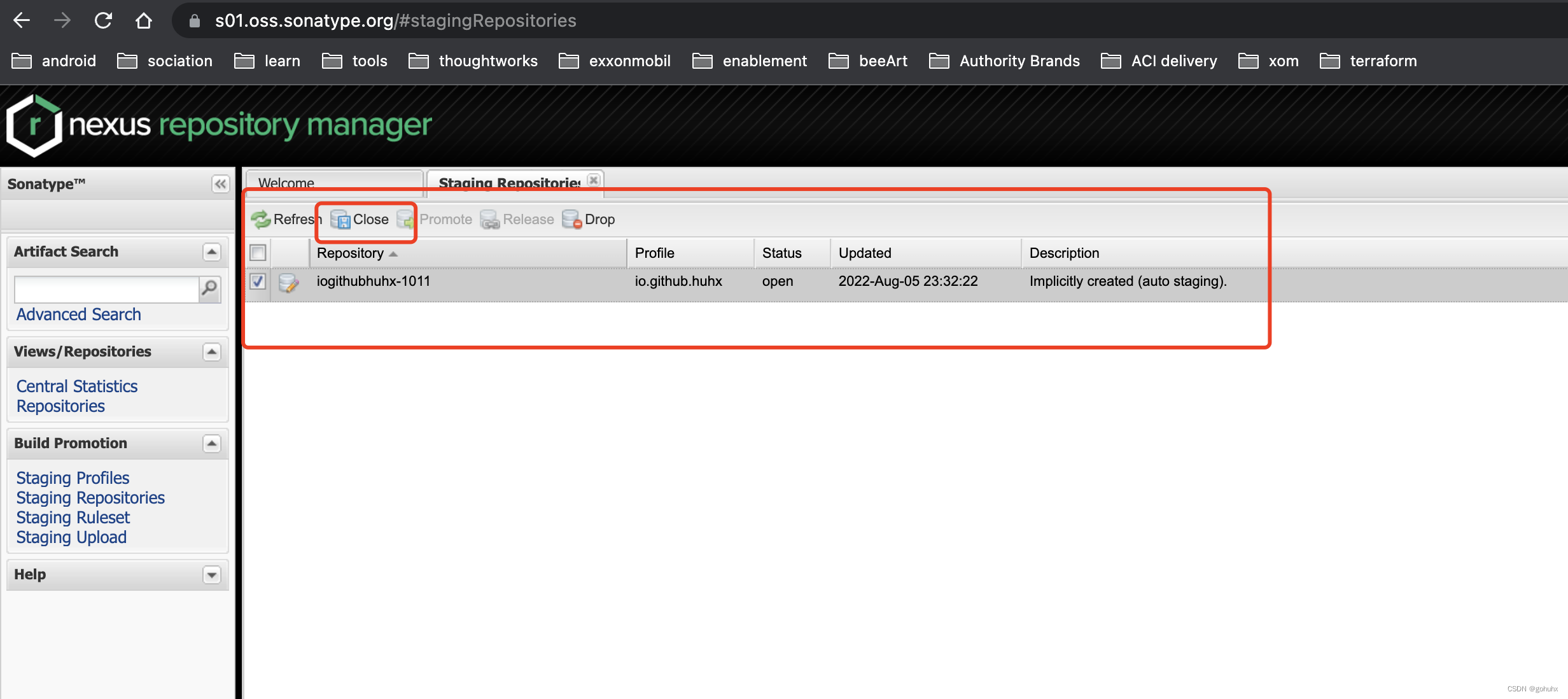Go back with the browser back arrow
This screenshot has width=1568, height=699.
point(22,20)
